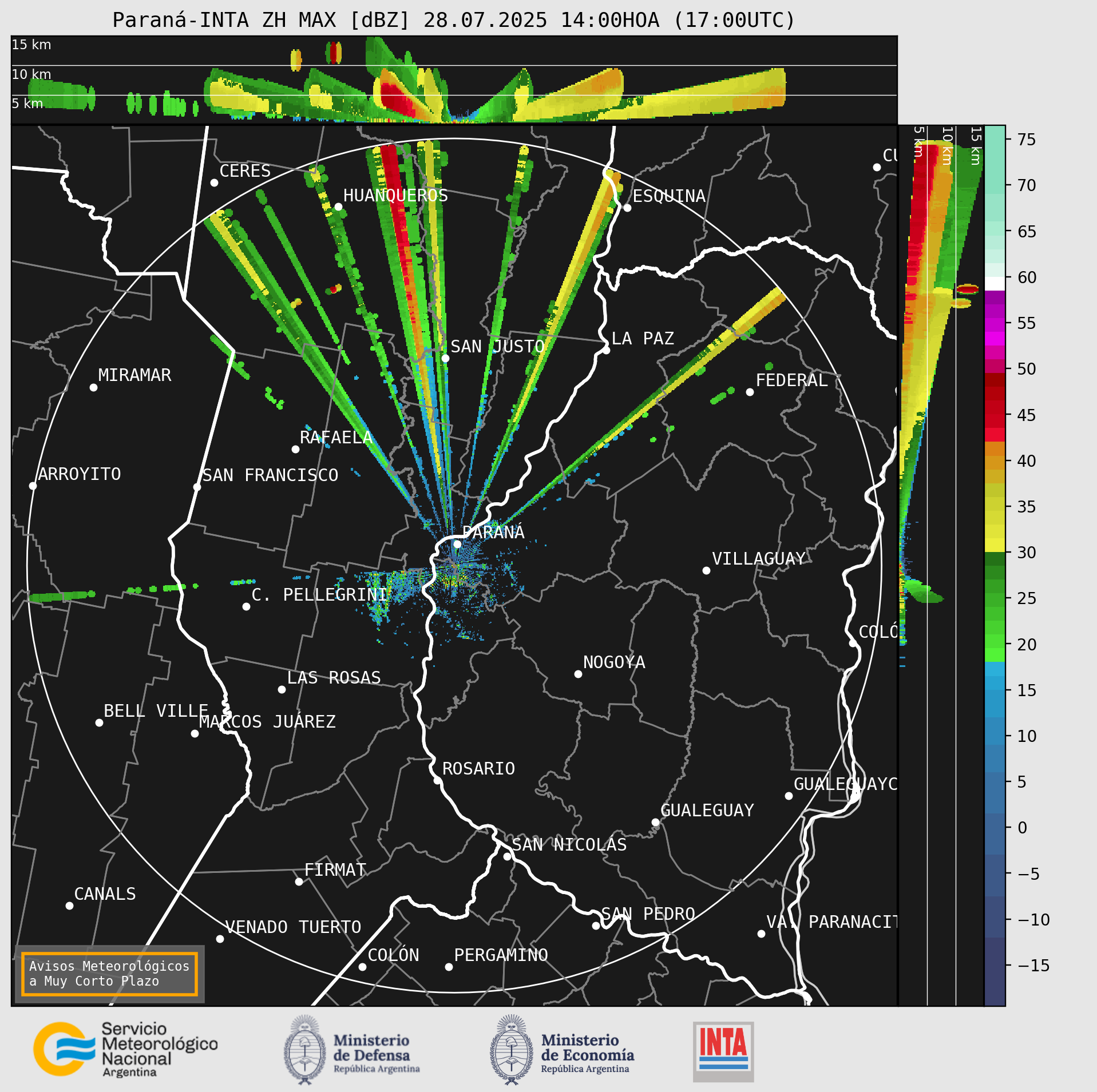
Task: Click the INTA logo
Action: coord(723,1051)
